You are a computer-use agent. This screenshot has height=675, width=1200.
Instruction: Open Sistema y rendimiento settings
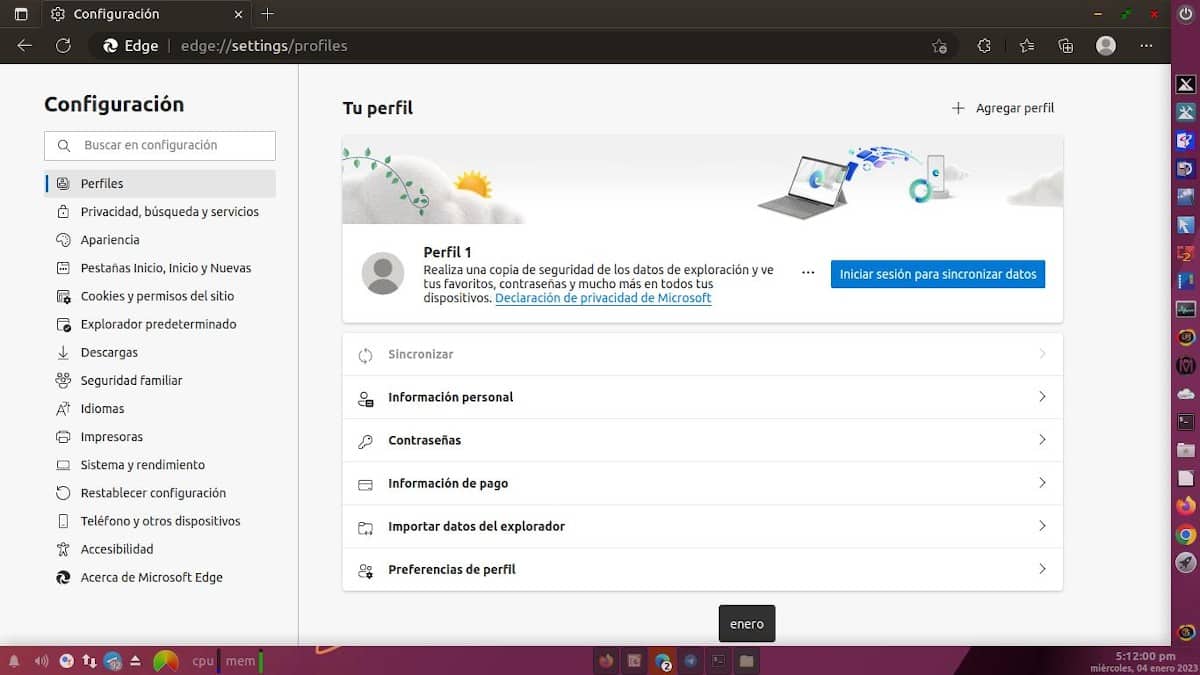point(160,465)
